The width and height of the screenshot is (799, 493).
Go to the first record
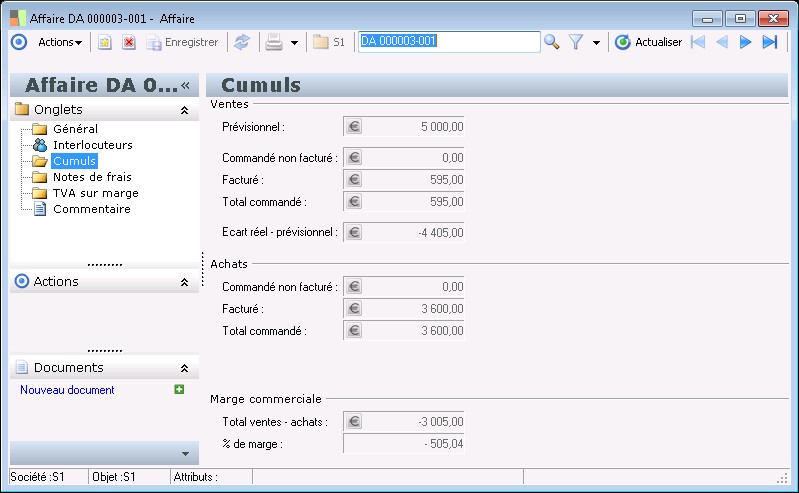click(x=698, y=42)
